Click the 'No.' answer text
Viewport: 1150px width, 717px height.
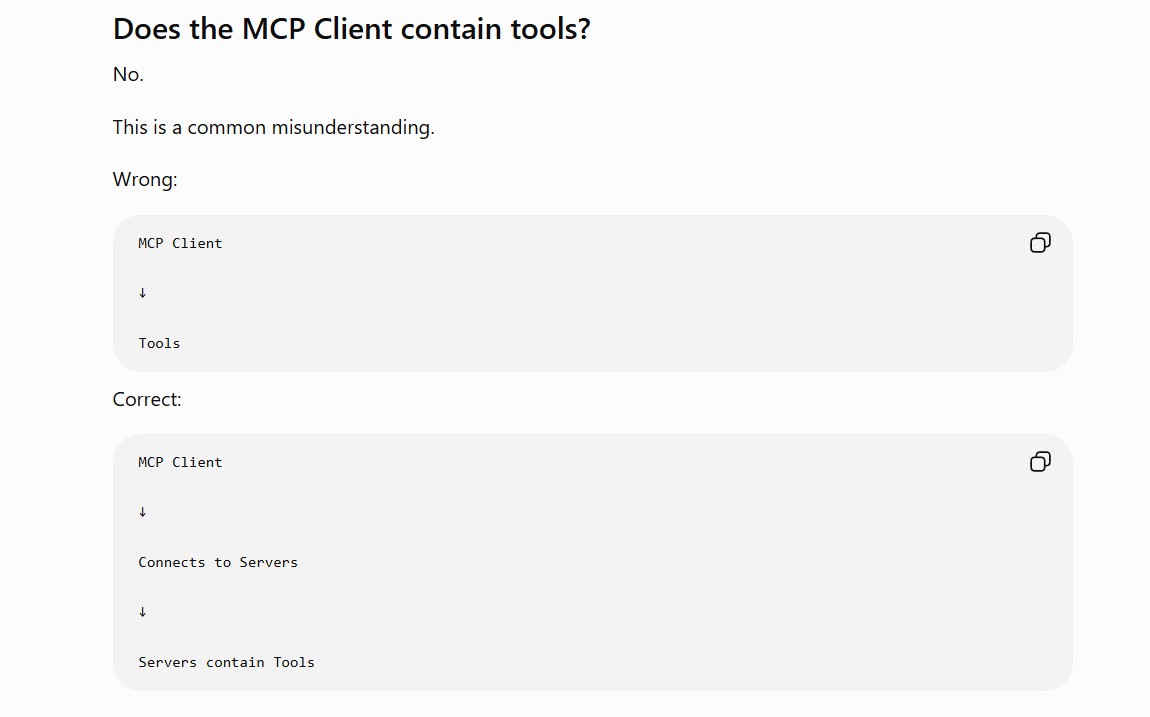pos(128,75)
